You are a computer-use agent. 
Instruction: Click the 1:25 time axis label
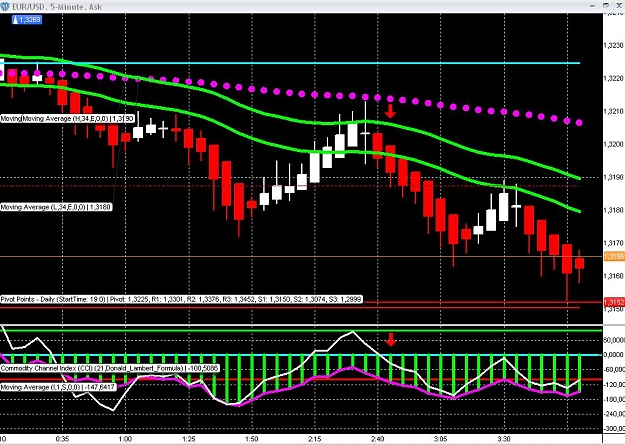pyautogui.click(x=188, y=439)
